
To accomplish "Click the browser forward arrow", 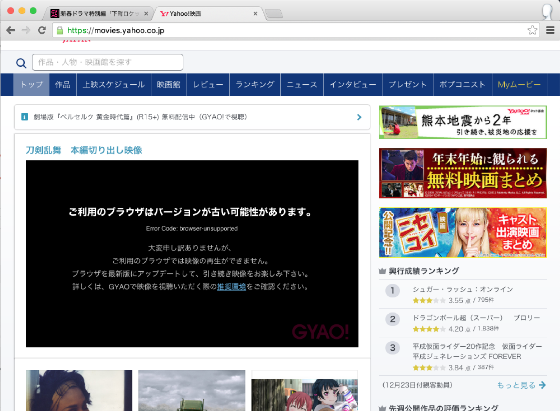I will point(26,30).
